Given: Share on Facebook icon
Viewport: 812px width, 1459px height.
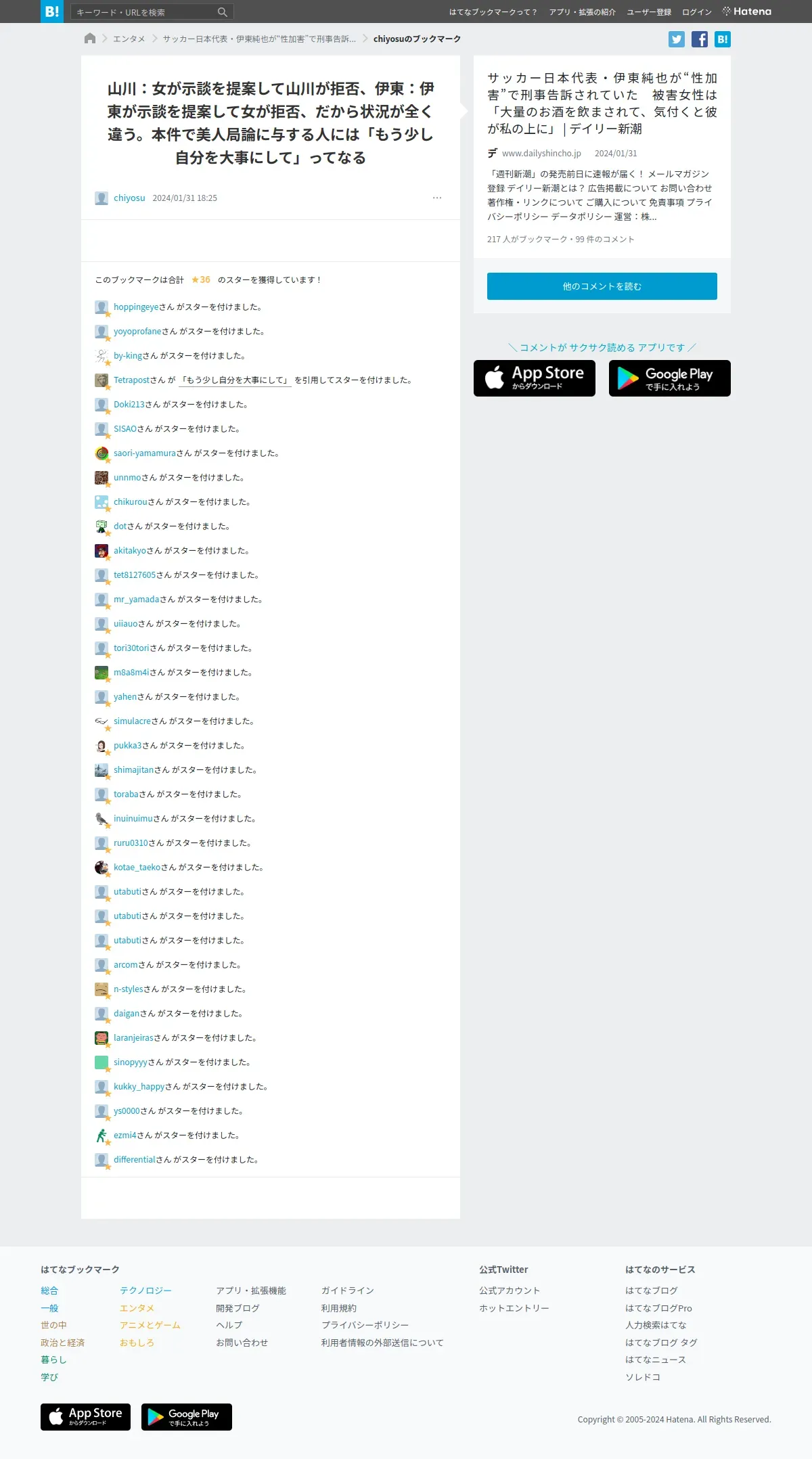Looking at the screenshot, I should (x=700, y=39).
